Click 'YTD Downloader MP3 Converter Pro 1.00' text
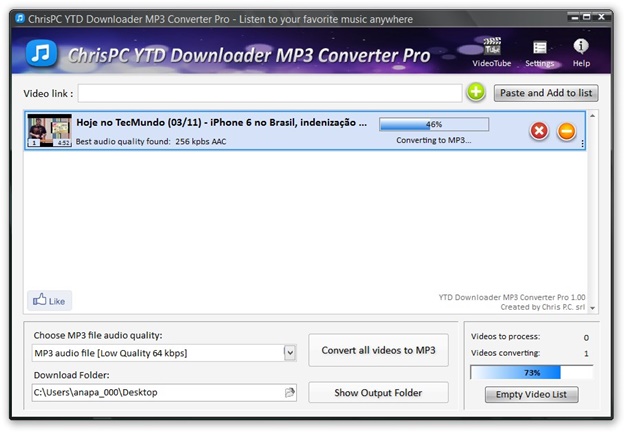 512,297
